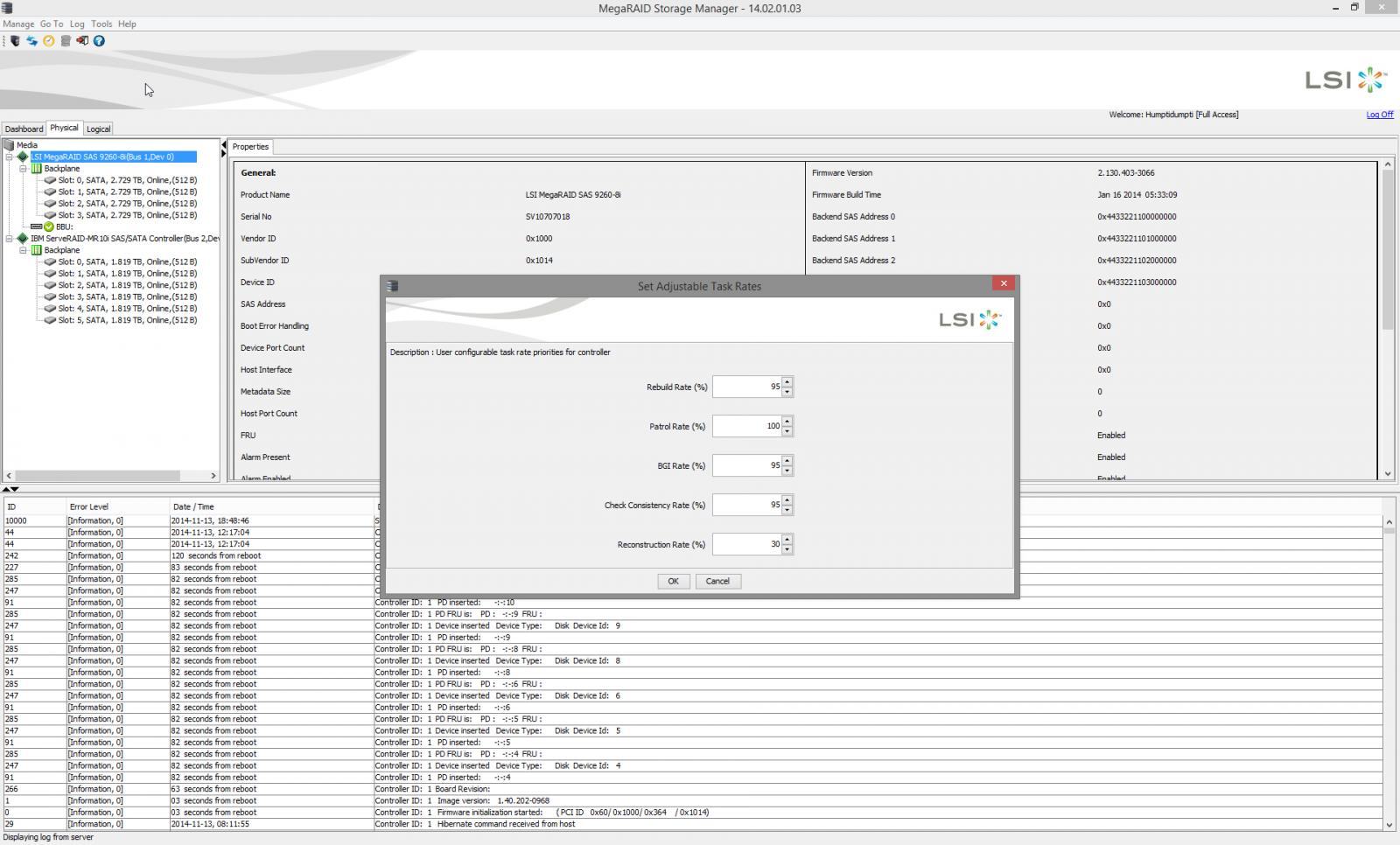Click drive icon for 2.729 TB Slot 3
The image size is (1400, 845).
click(x=50, y=215)
